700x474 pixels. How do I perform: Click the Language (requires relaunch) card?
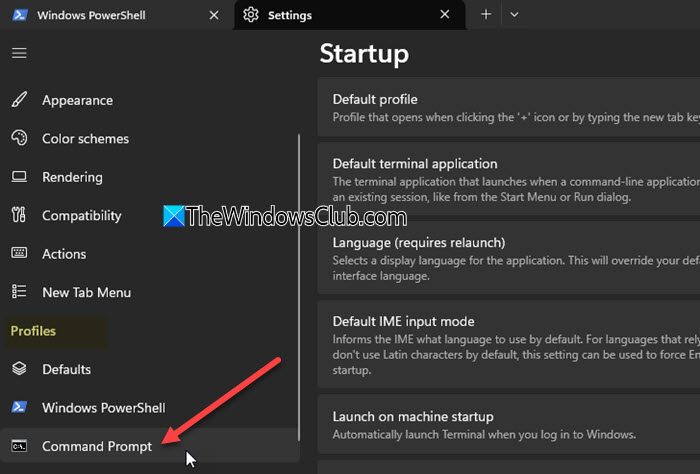[508, 258]
